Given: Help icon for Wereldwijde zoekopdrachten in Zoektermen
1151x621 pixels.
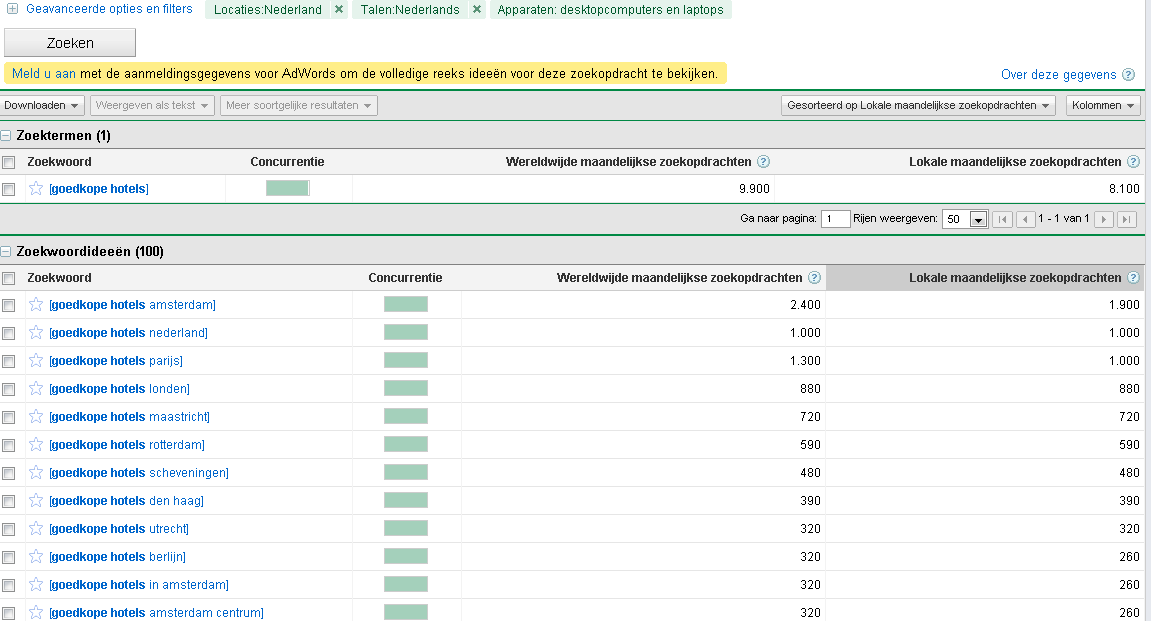Looking at the screenshot, I should coord(763,161).
